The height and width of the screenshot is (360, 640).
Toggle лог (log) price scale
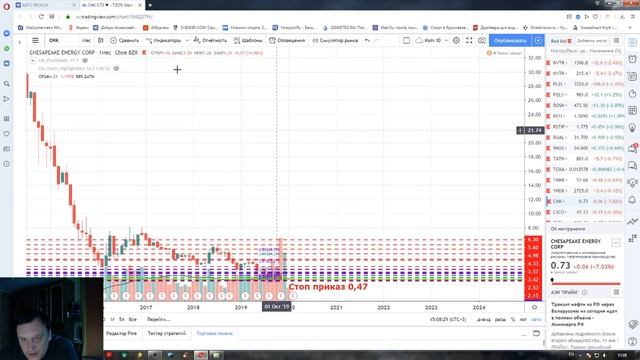[524, 320]
